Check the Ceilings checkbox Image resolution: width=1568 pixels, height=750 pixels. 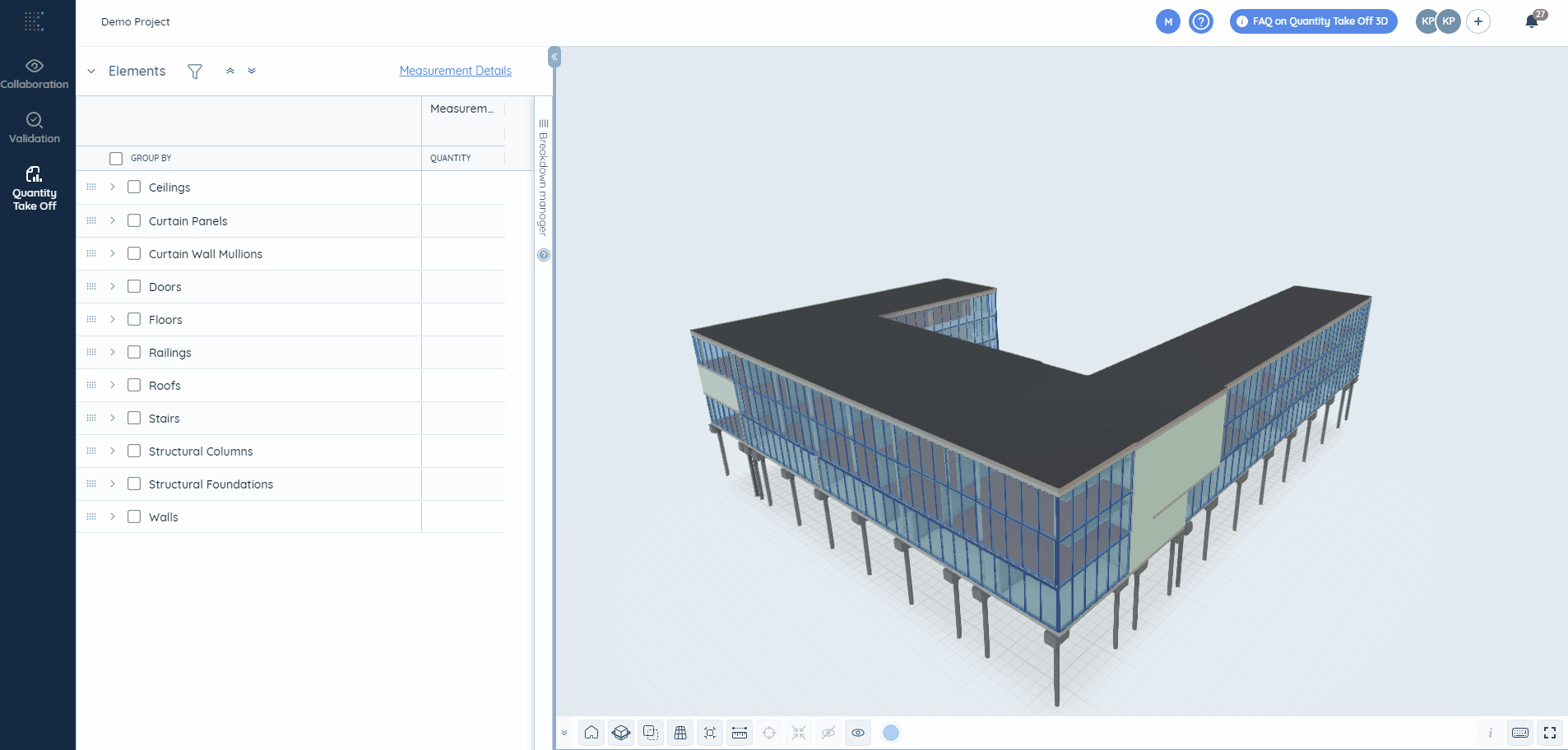click(x=134, y=187)
